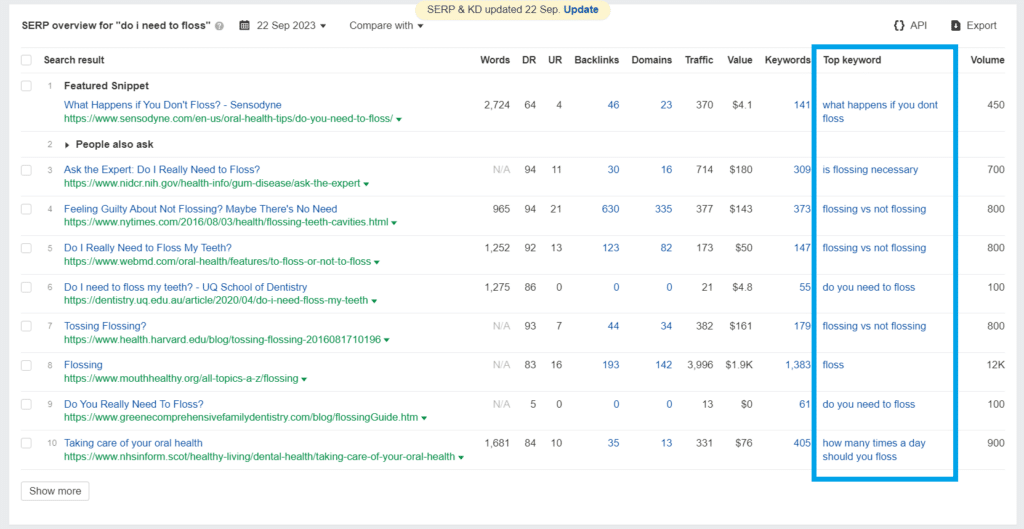Click the Update link in the yellow banner
The width and height of the screenshot is (1024, 529).
click(x=580, y=10)
